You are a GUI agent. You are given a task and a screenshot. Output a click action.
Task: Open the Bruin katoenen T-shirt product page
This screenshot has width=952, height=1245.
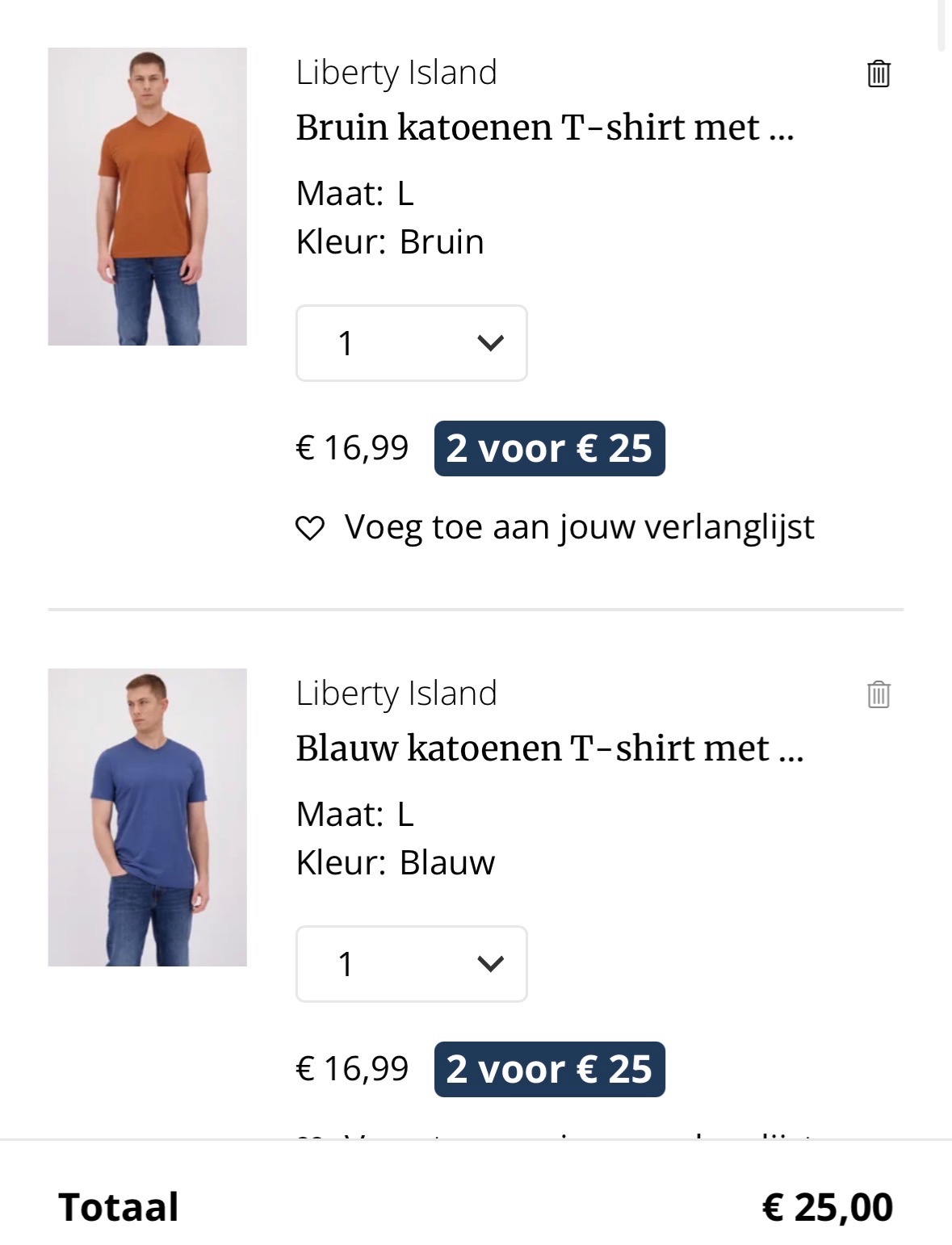[x=547, y=128]
